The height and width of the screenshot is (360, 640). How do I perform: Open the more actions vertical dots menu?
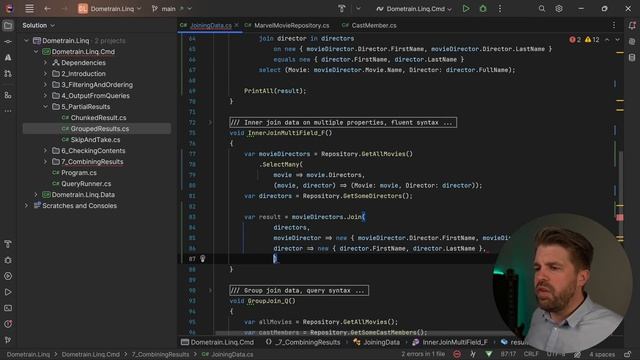coord(500,9)
